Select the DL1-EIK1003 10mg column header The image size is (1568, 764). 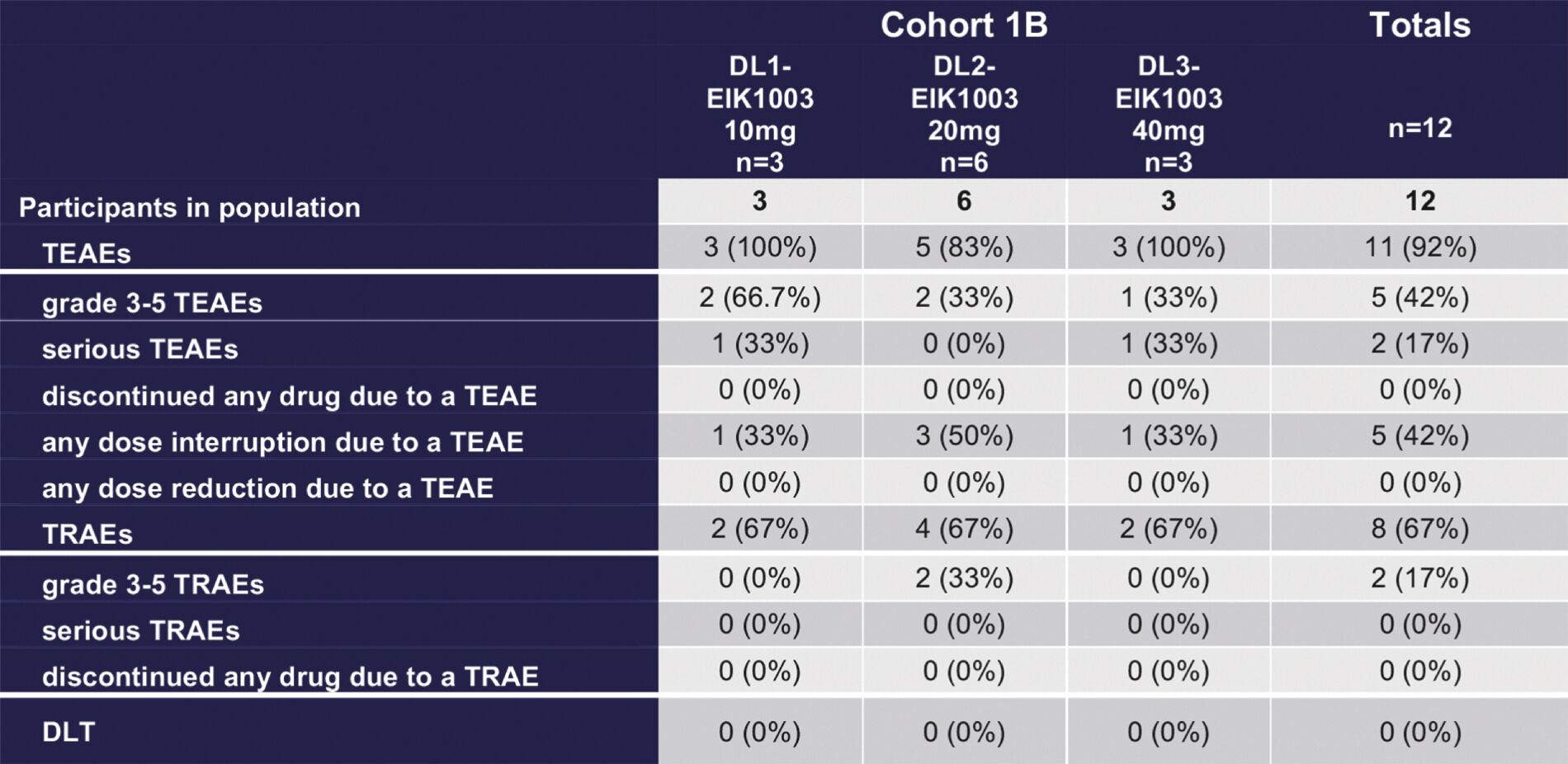(759, 114)
